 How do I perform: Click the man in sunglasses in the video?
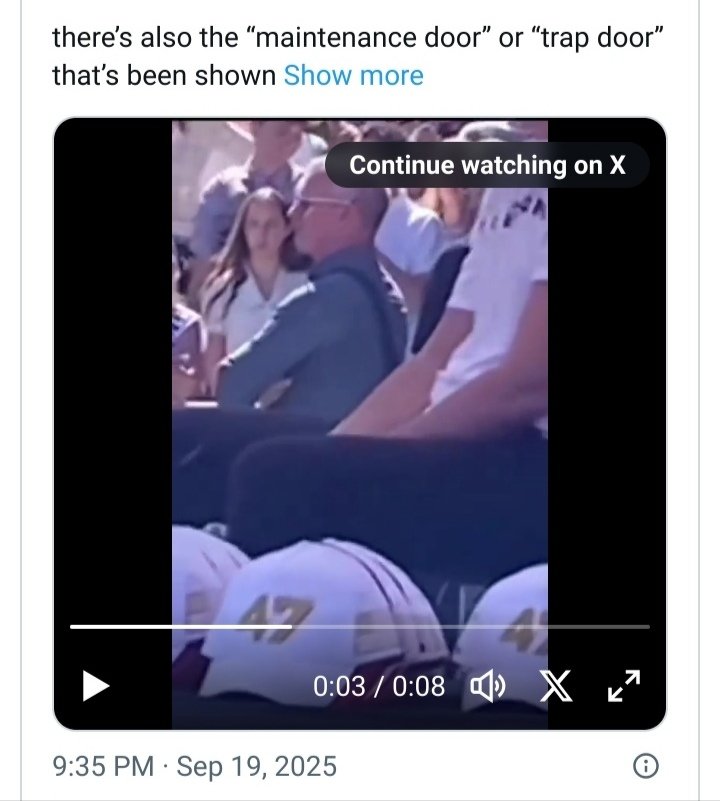[x=330, y=290]
